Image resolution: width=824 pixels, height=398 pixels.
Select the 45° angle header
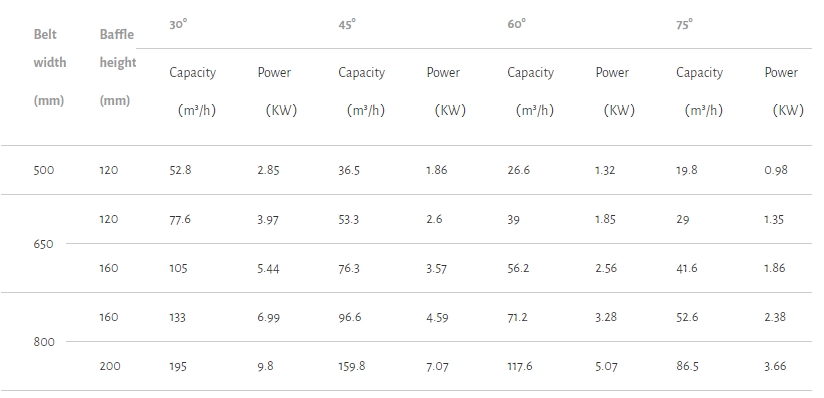tap(347, 24)
